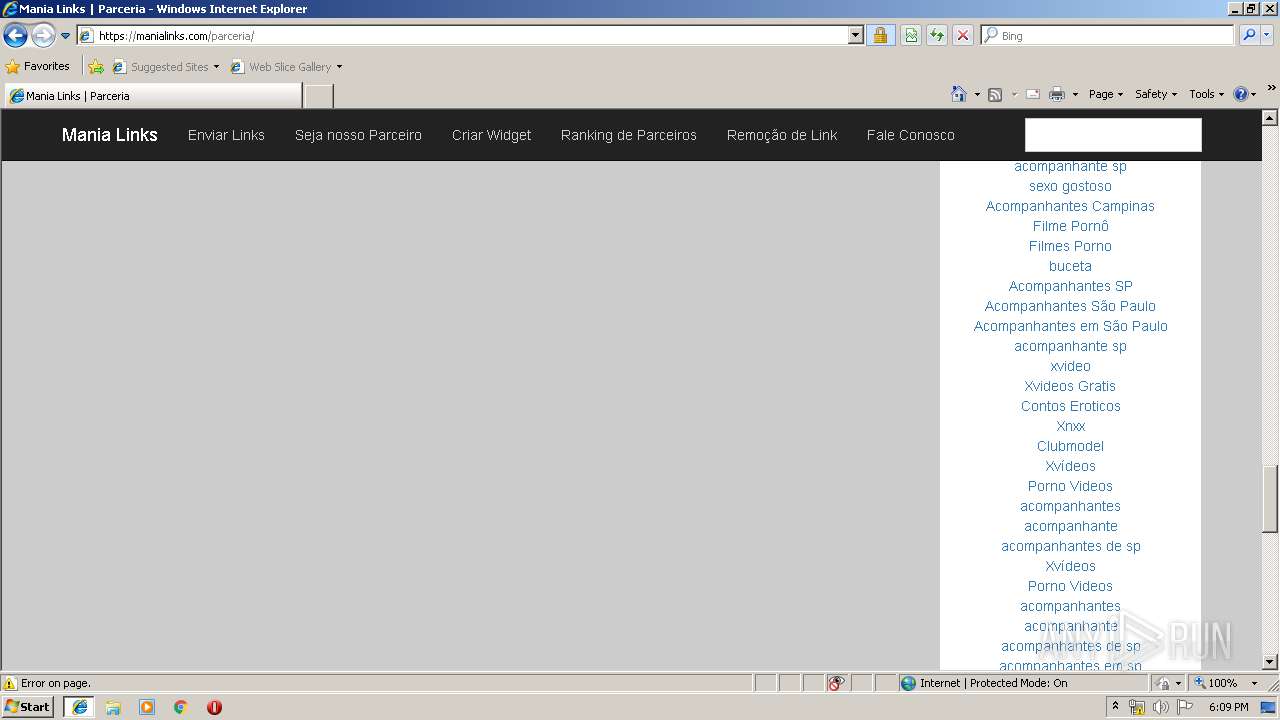
Task: Click the Refresh page icon
Action: (x=937, y=36)
